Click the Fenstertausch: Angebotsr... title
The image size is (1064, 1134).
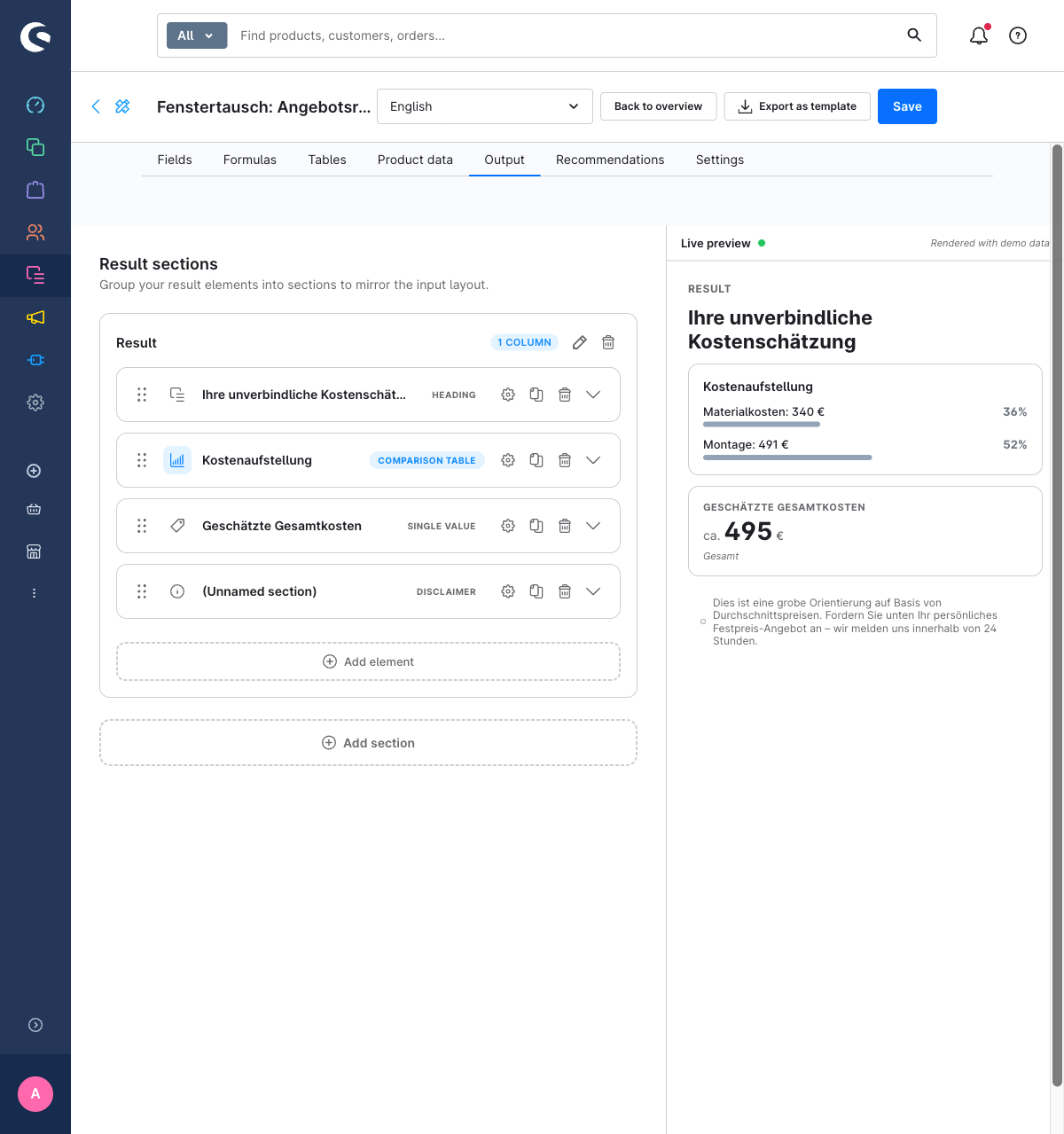point(263,106)
